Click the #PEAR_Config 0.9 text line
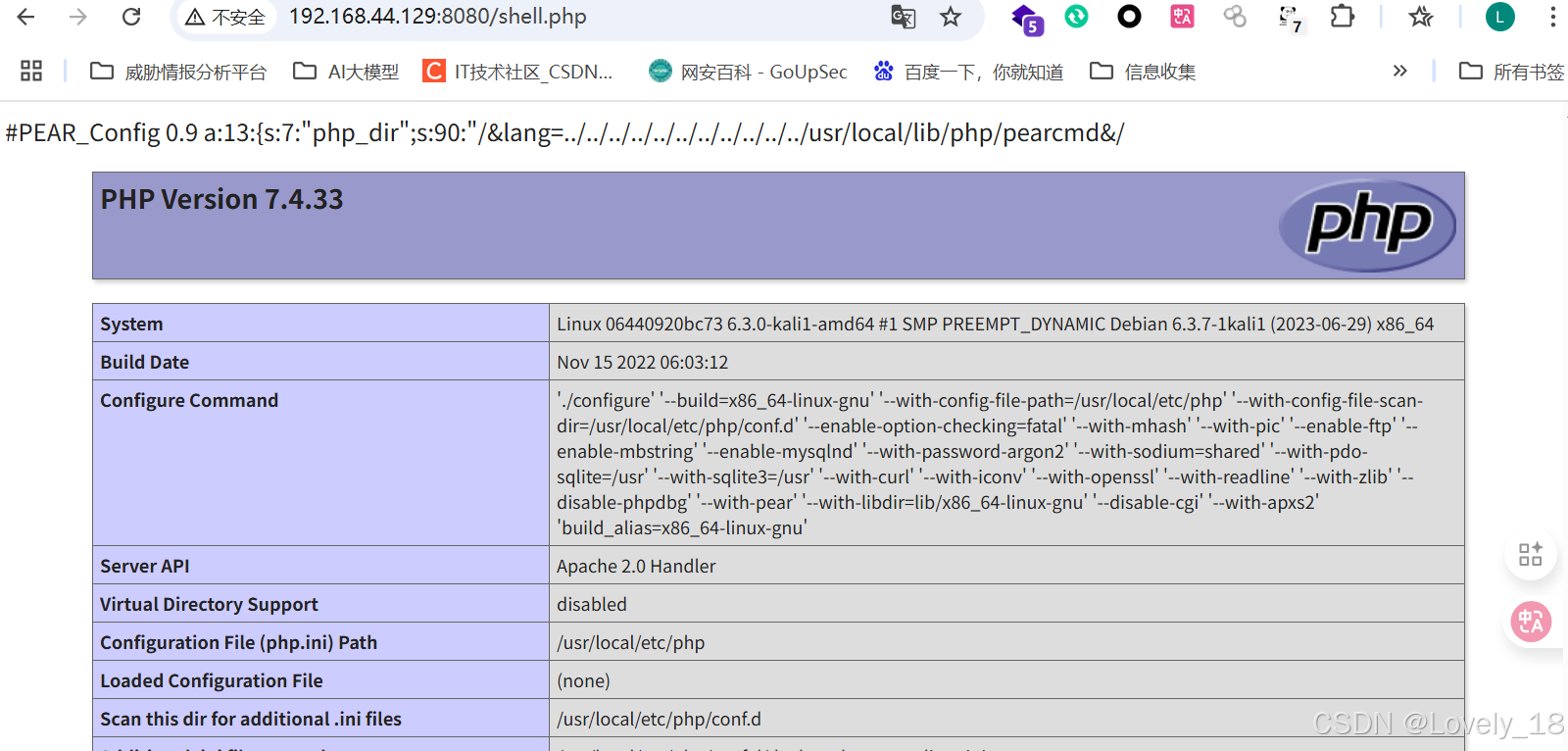This screenshot has width=1568, height=751. (564, 132)
